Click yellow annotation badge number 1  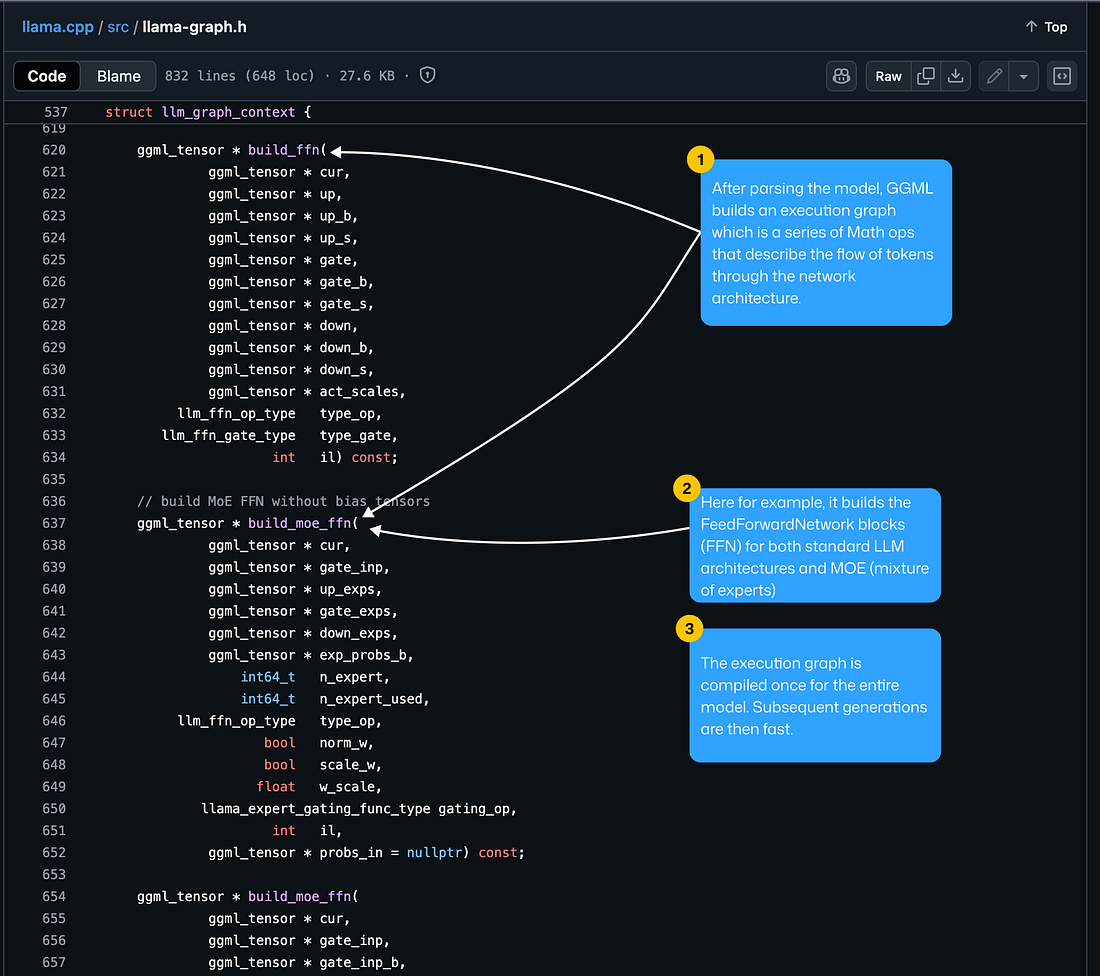click(x=700, y=160)
